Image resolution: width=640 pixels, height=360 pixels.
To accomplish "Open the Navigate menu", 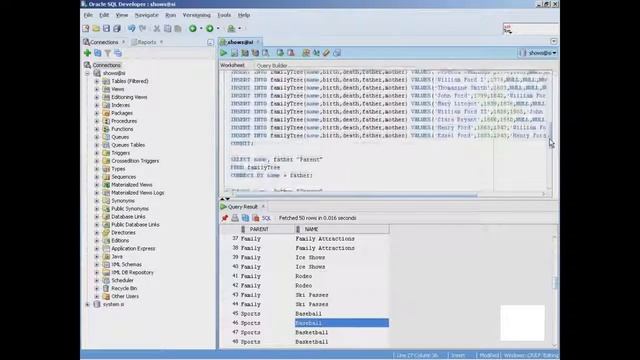I will point(147,15).
